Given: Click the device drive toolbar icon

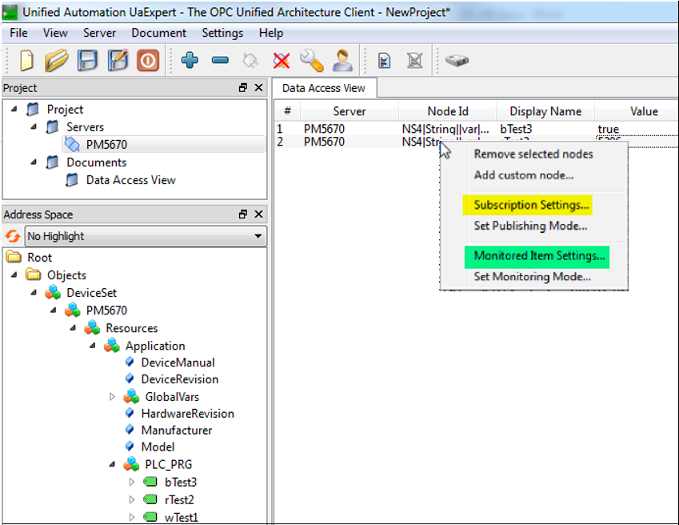Looking at the screenshot, I should coord(457,60).
